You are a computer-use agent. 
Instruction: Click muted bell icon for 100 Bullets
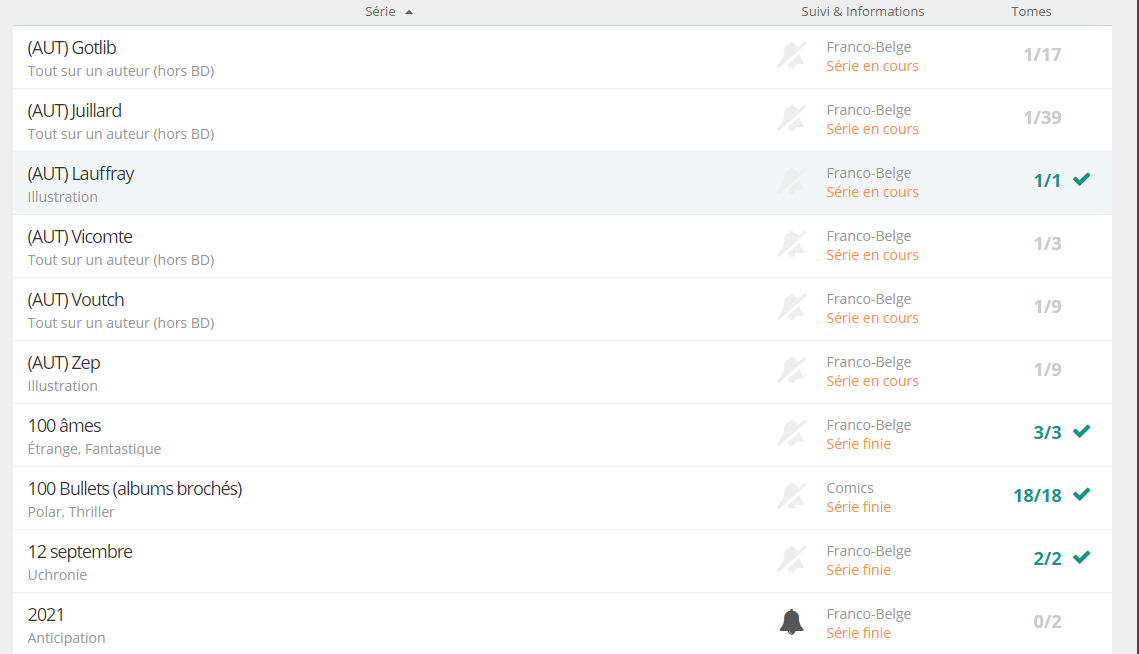[x=791, y=497]
